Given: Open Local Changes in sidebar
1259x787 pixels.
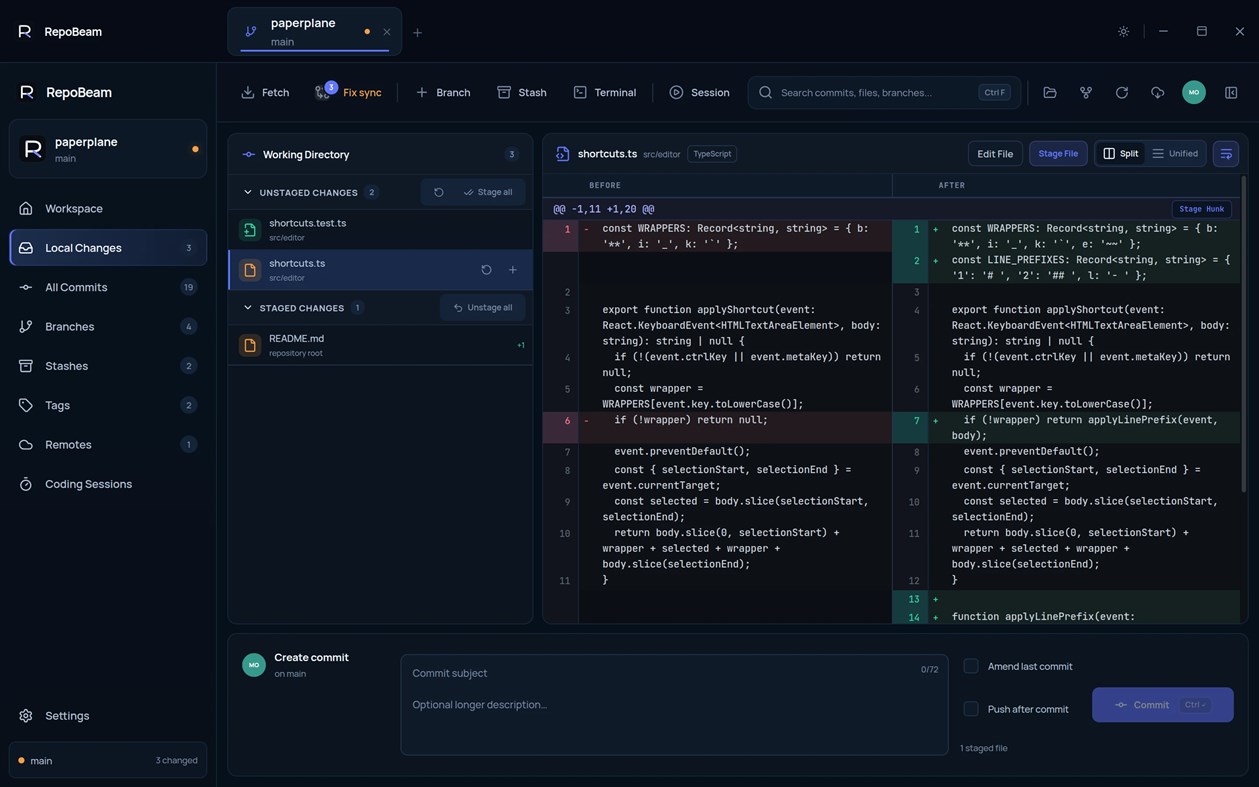Looking at the screenshot, I should (x=108, y=248).
